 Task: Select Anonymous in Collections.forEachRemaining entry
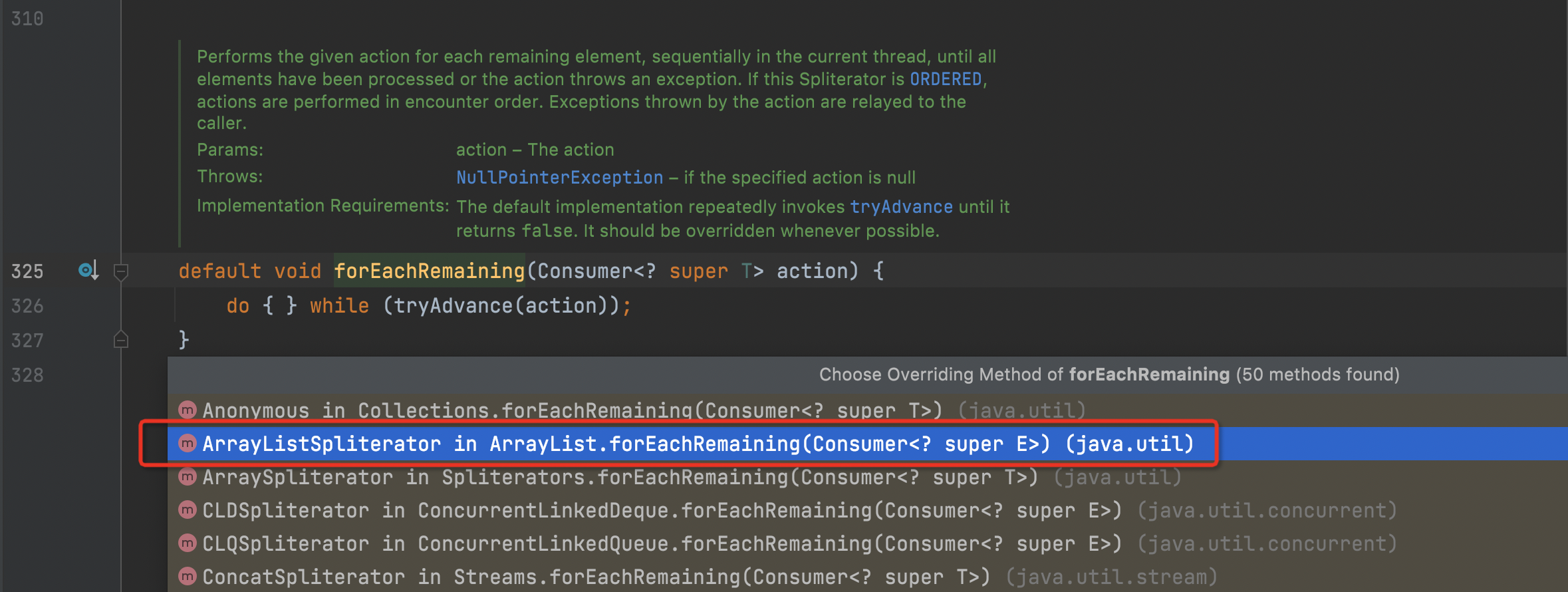572,410
